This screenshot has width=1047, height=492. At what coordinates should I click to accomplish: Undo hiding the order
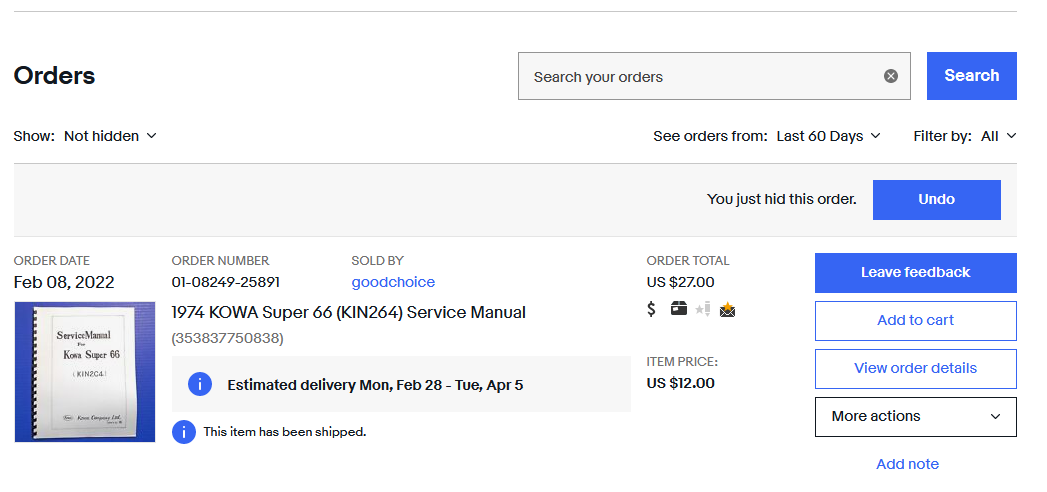(x=936, y=200)
